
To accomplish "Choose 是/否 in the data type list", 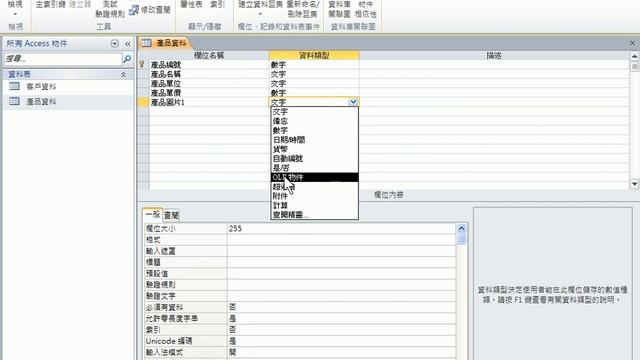I will point(314,168).
